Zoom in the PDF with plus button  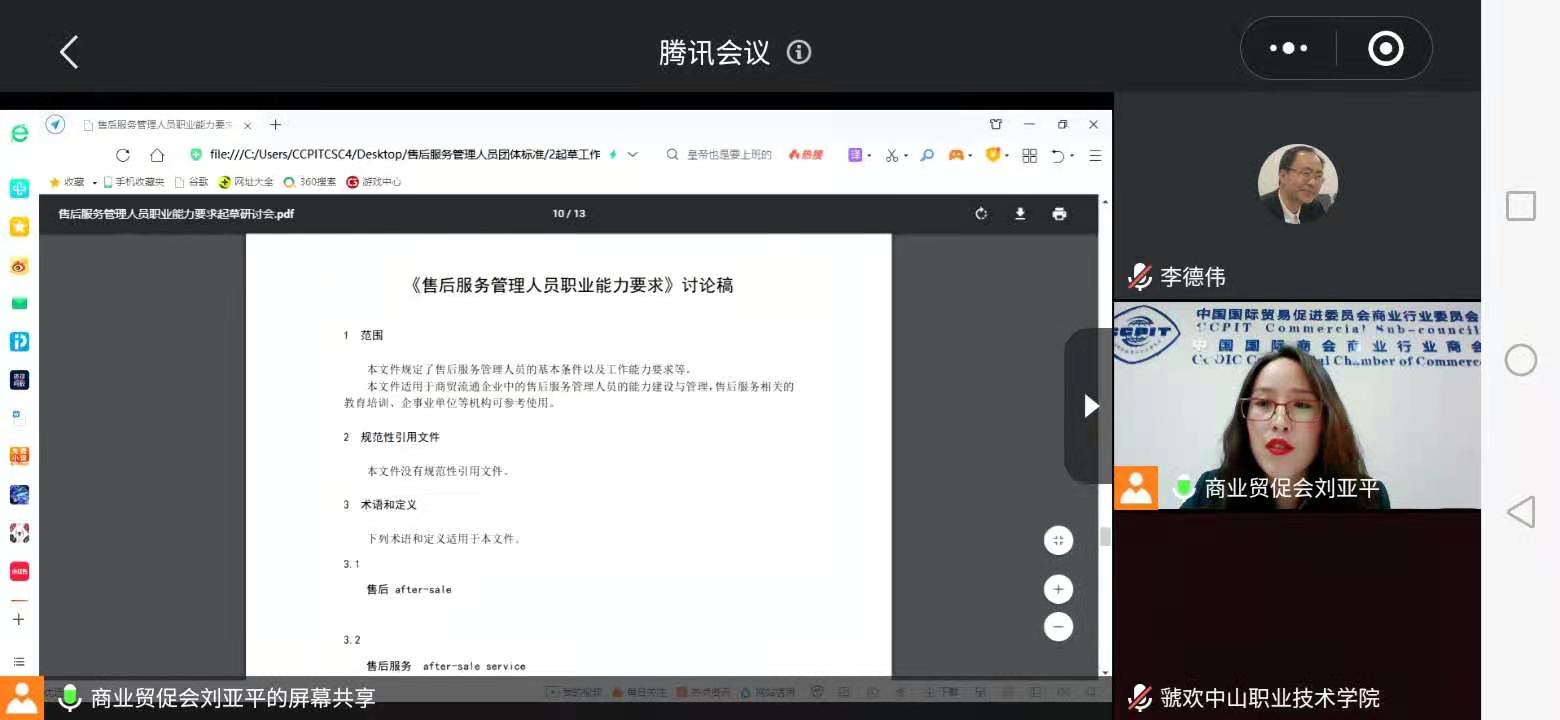(x=1058, y=589)
